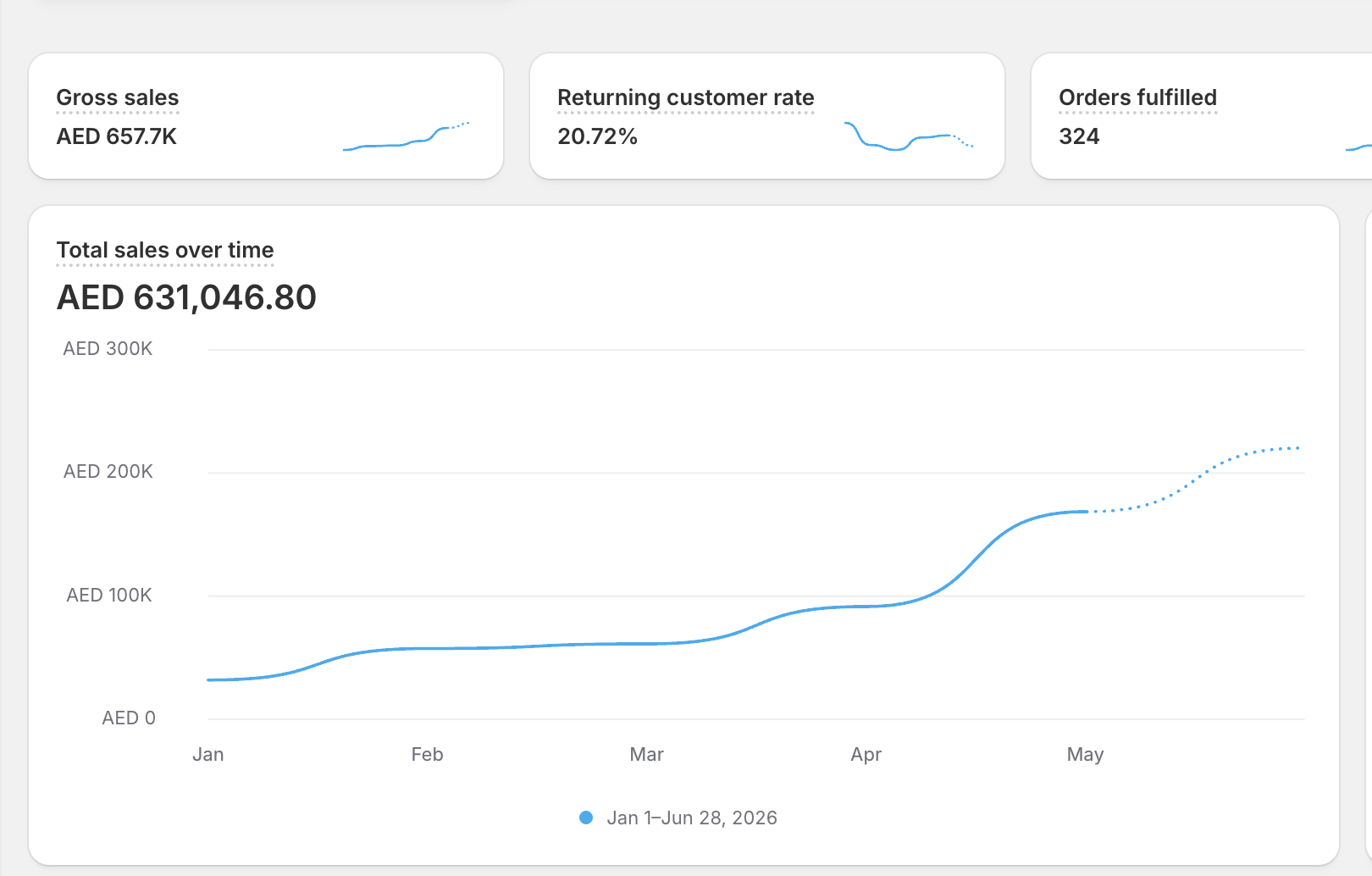Click the Feb x-axis label
1372x876 pixels.
(x=428, y=755)
